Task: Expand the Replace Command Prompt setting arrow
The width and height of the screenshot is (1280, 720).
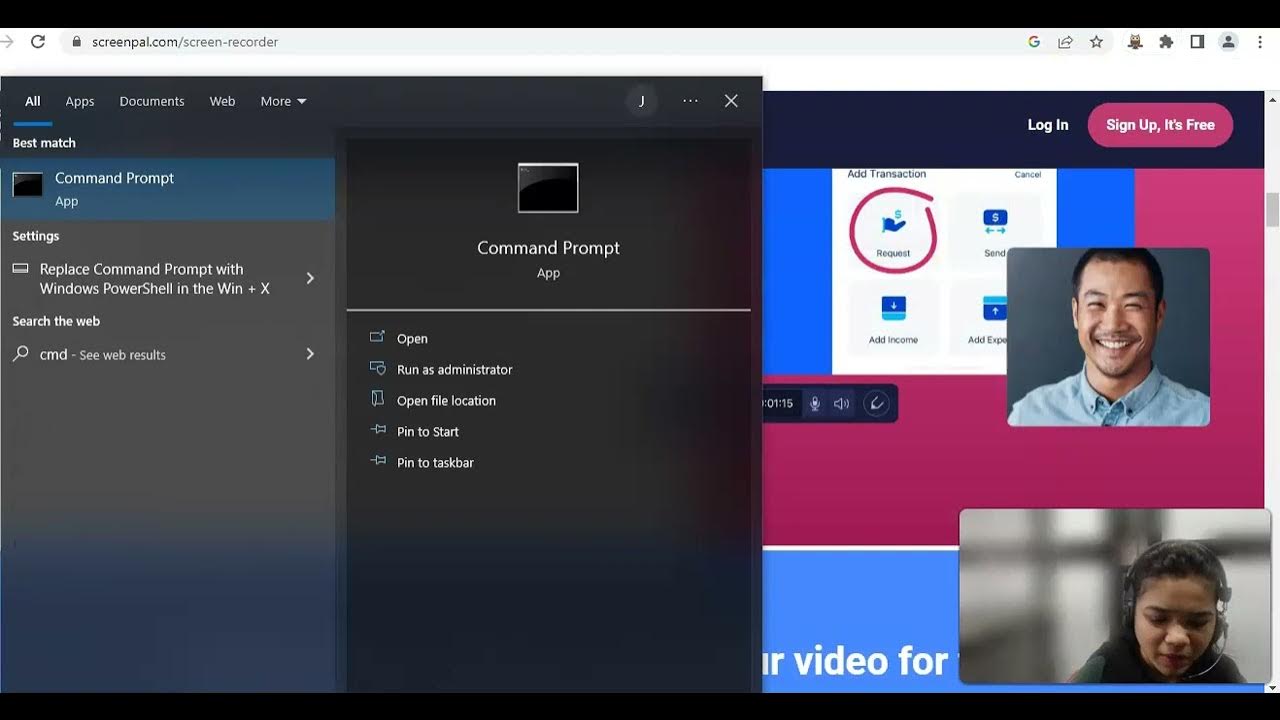Action: click(x=310, y=278)
